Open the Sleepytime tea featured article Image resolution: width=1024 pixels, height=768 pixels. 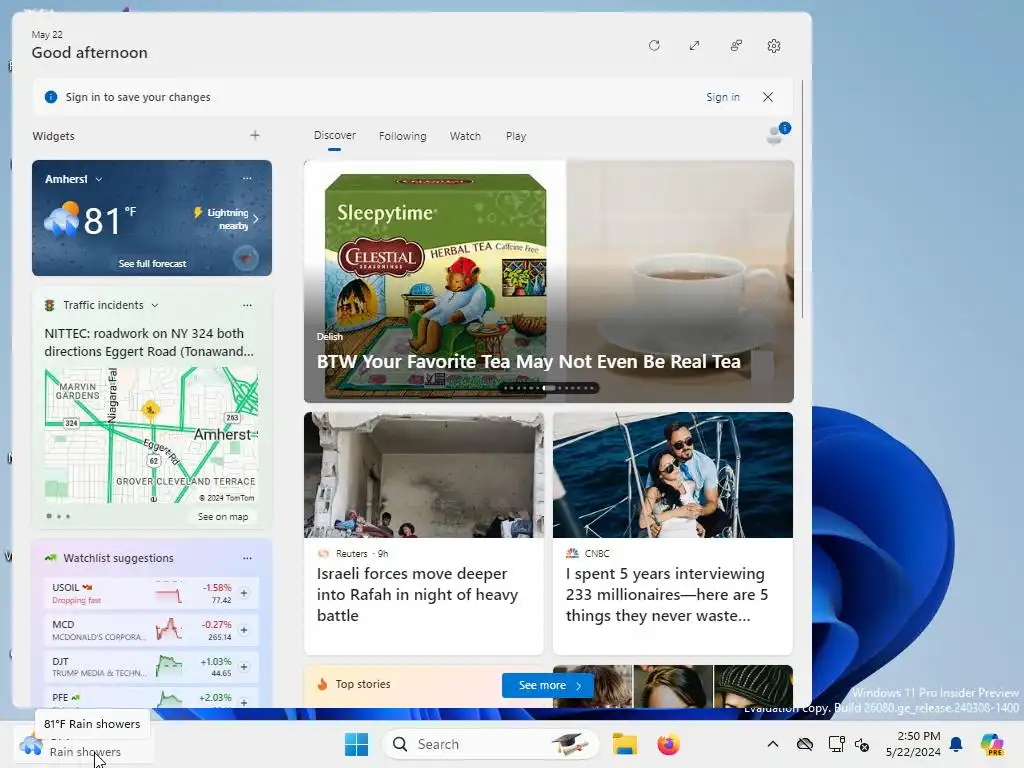[x=549, y=281]
